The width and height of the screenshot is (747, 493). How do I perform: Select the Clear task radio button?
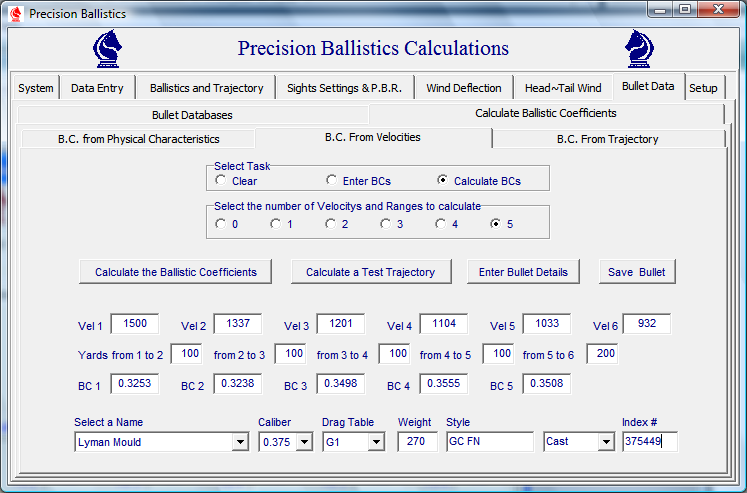tap(220, 181)
